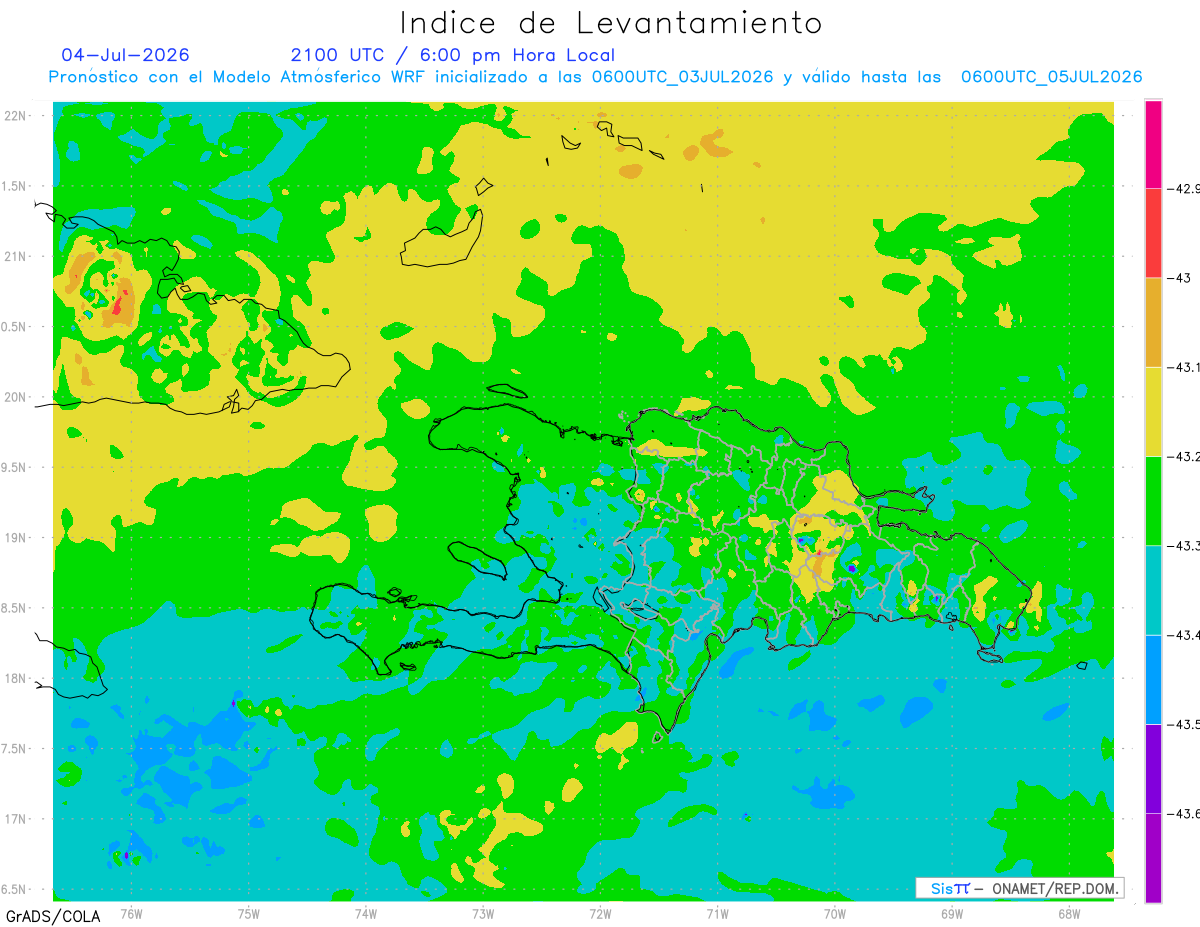1200x927 pixels.
Task: Click the '-43.4' legend value
Action: pos(1184,634)
